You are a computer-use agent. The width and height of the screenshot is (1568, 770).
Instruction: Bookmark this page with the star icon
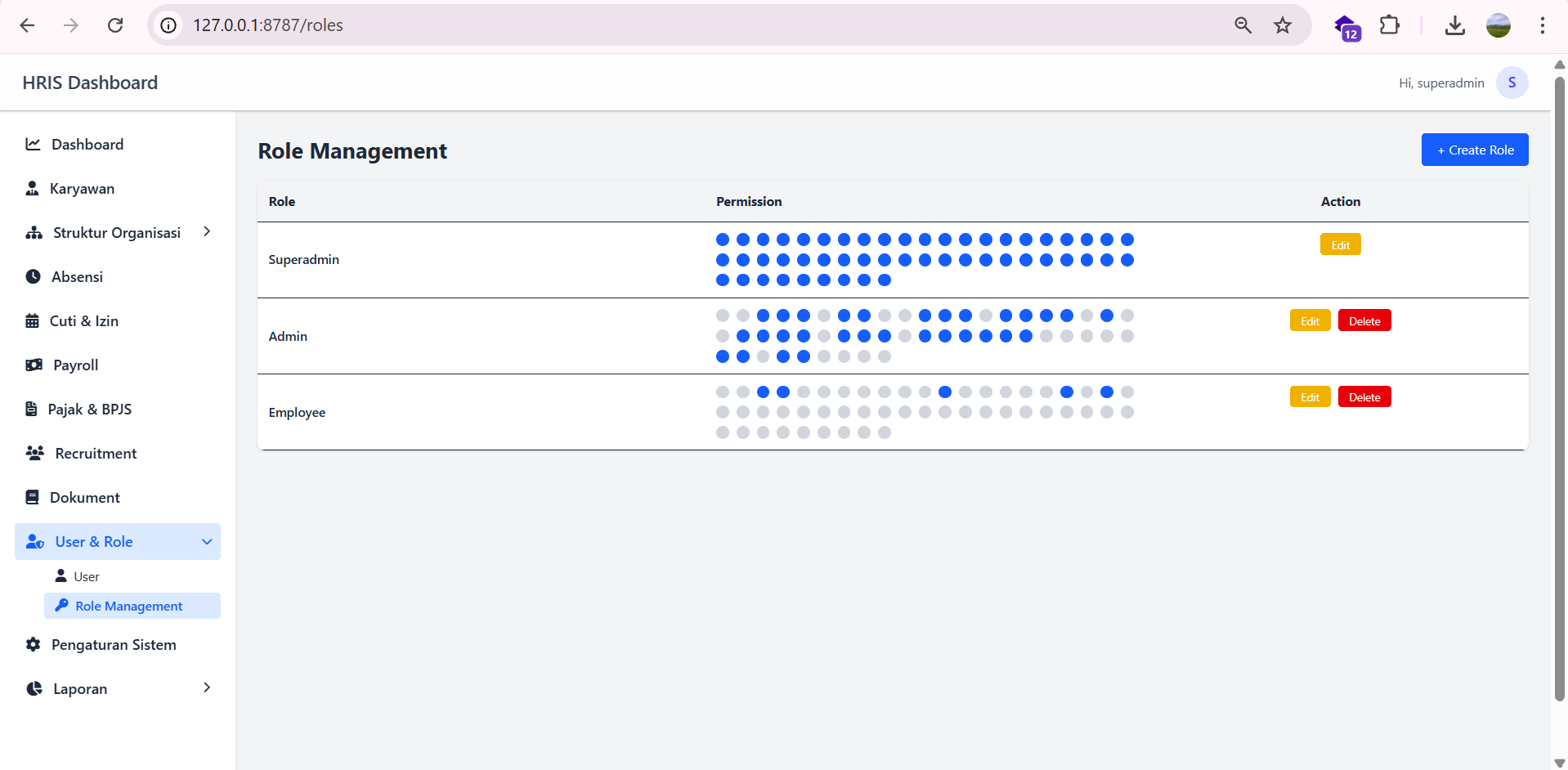click(1282, 25)
